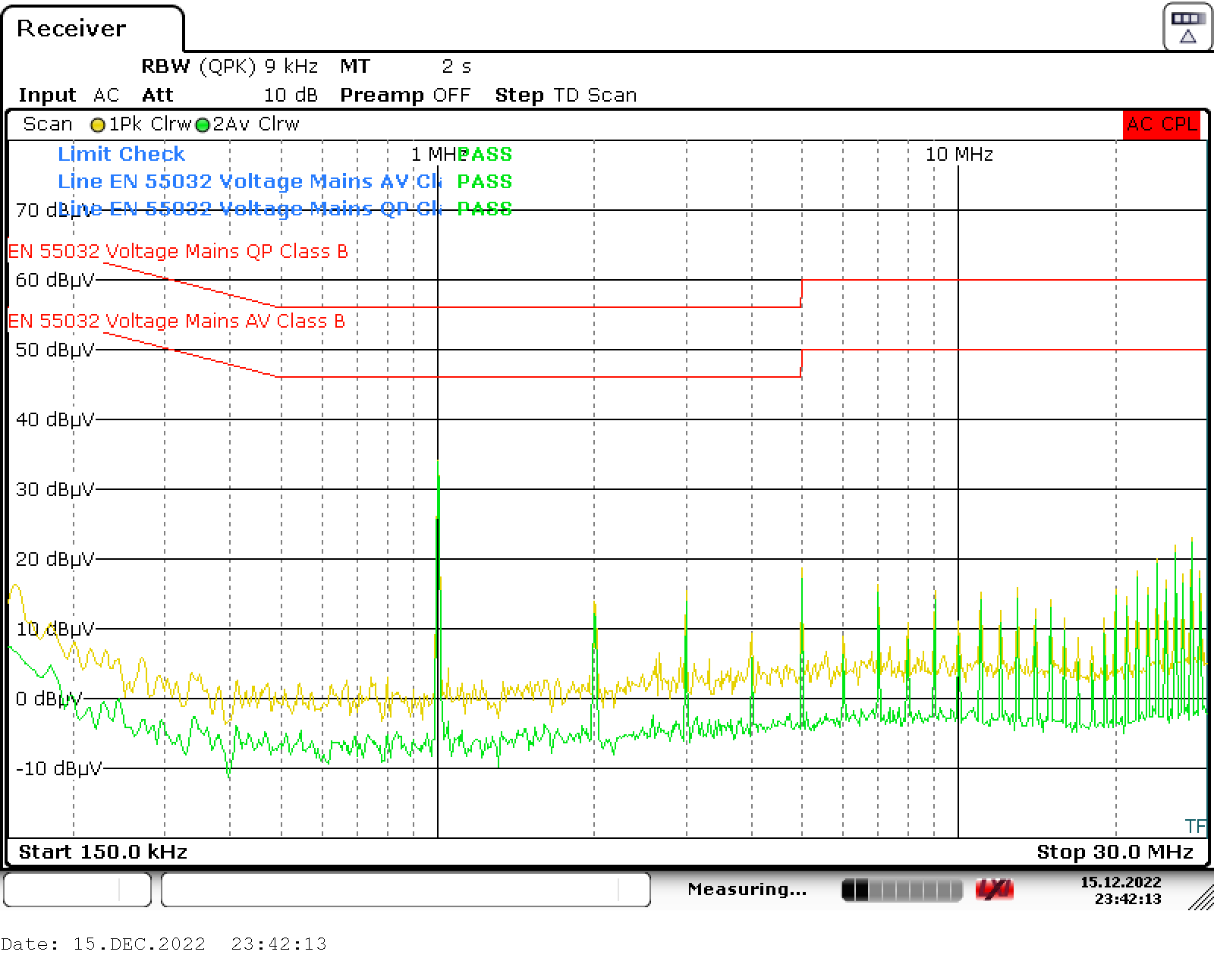Click the TF marker above the frequency axis
Image resolution: width=1214 pixels, height=980 pixels.
(1195, 826)
